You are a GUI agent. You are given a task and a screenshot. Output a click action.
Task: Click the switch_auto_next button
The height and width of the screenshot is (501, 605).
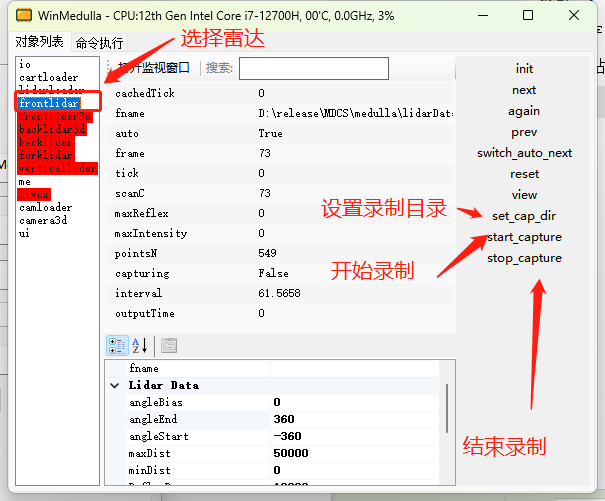tap(524, 153)
